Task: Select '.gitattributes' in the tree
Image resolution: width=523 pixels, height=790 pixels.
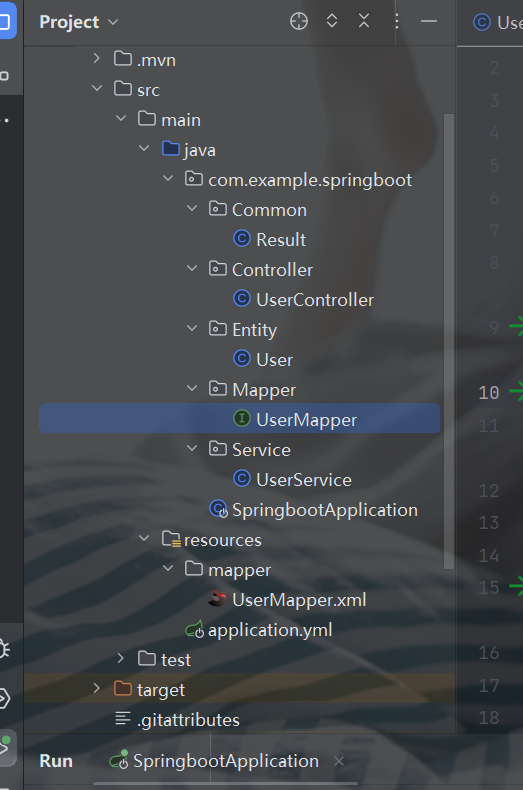Action: [188, 720]
